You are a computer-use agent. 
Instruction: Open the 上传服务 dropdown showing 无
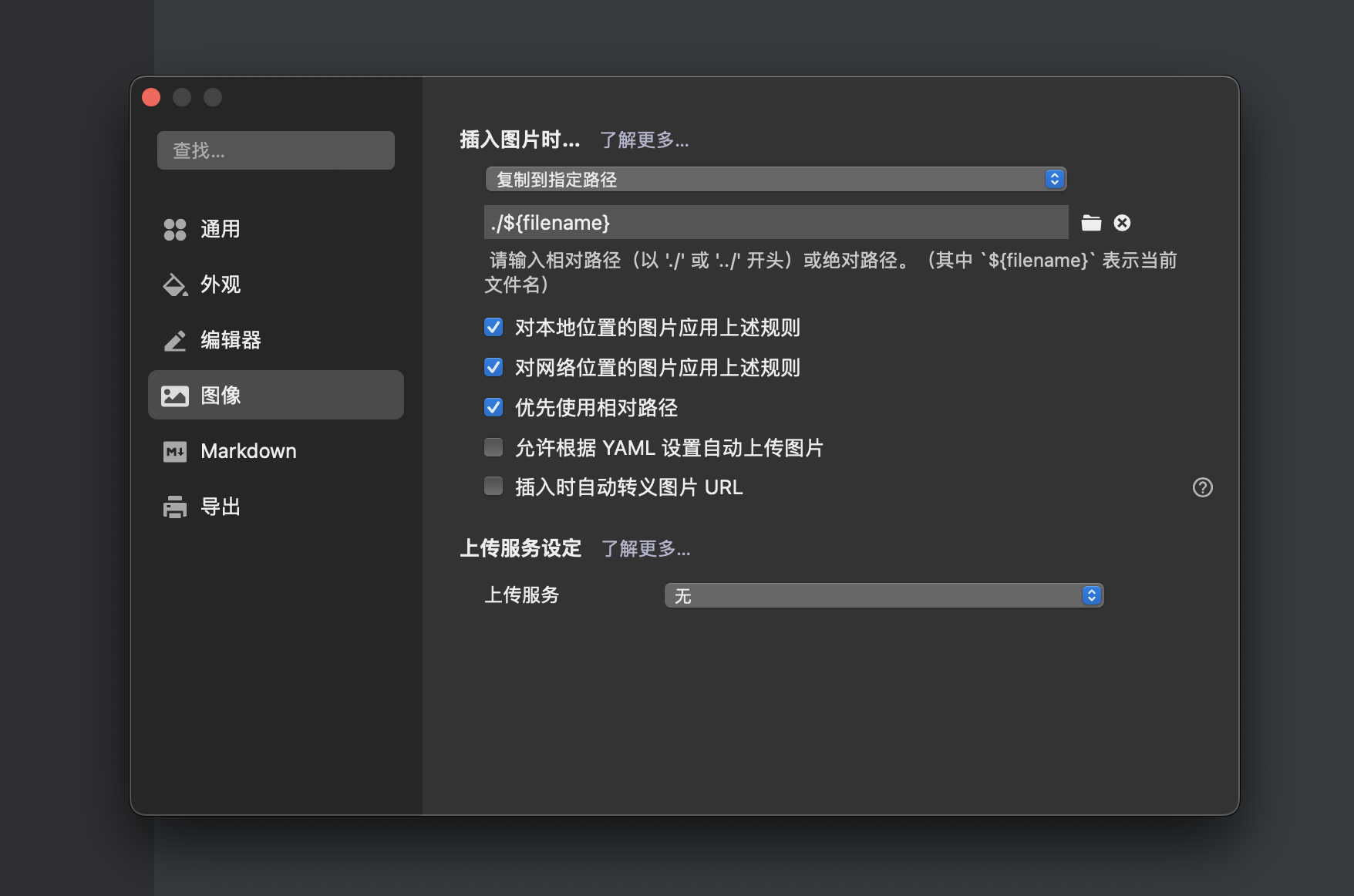tap(884, 595)
